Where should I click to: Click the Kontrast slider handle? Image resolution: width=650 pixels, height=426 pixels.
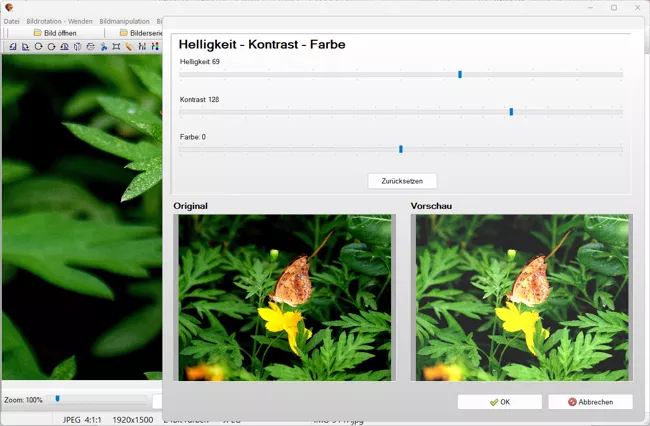pyautogui.click(x=511, y=112)
